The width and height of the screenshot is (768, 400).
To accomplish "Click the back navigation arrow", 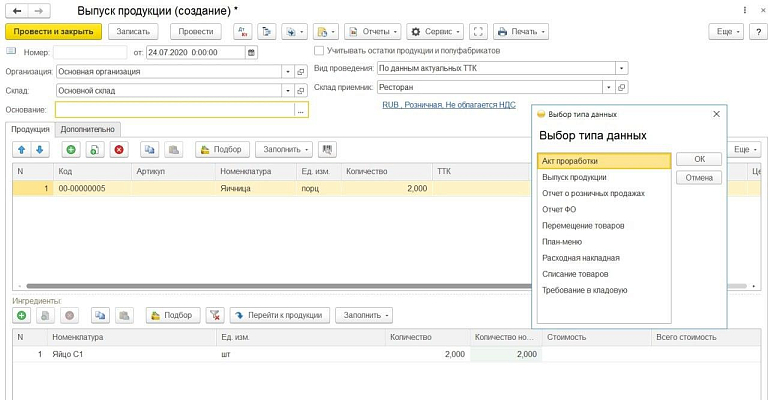I will 15,11.
